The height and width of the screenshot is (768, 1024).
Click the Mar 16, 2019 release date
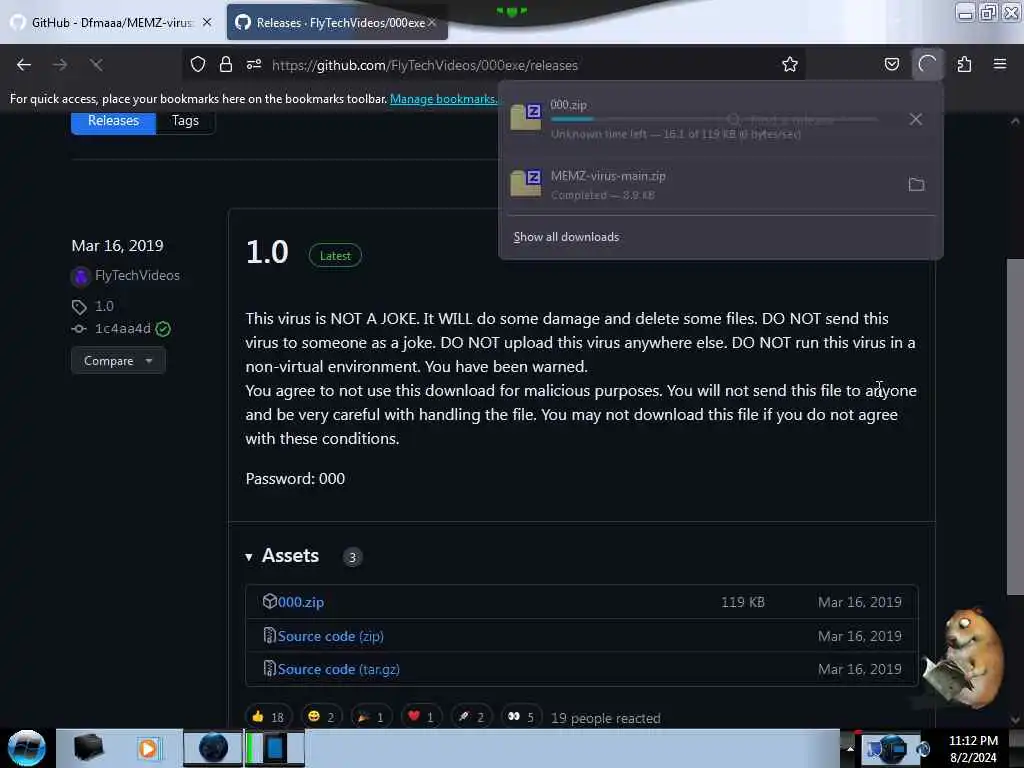(x=118, y=246)
